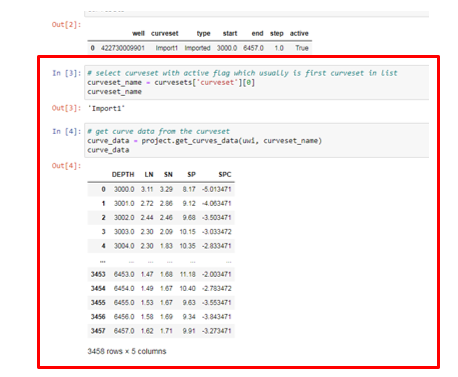Click SP value 9.63
This screenshot has width=458, height=377.
point(189,303)
